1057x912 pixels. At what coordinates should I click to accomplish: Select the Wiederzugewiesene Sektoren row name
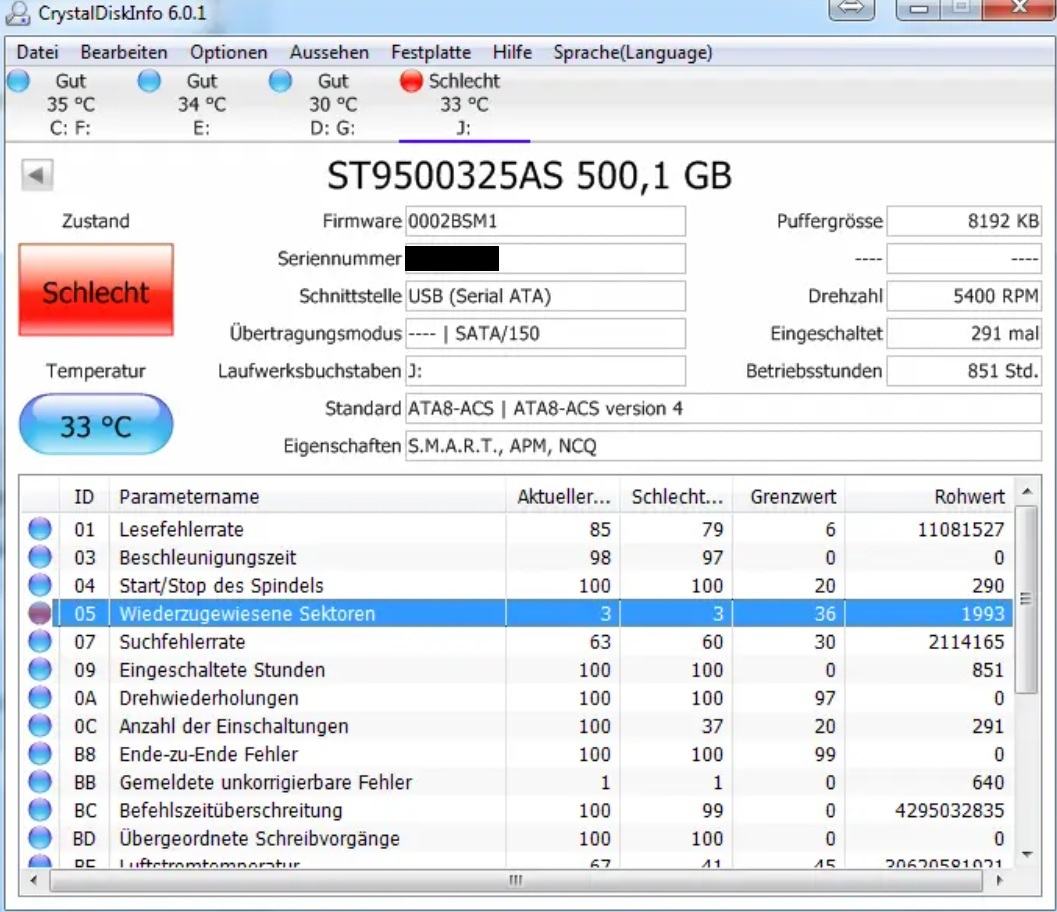point(247,613)
